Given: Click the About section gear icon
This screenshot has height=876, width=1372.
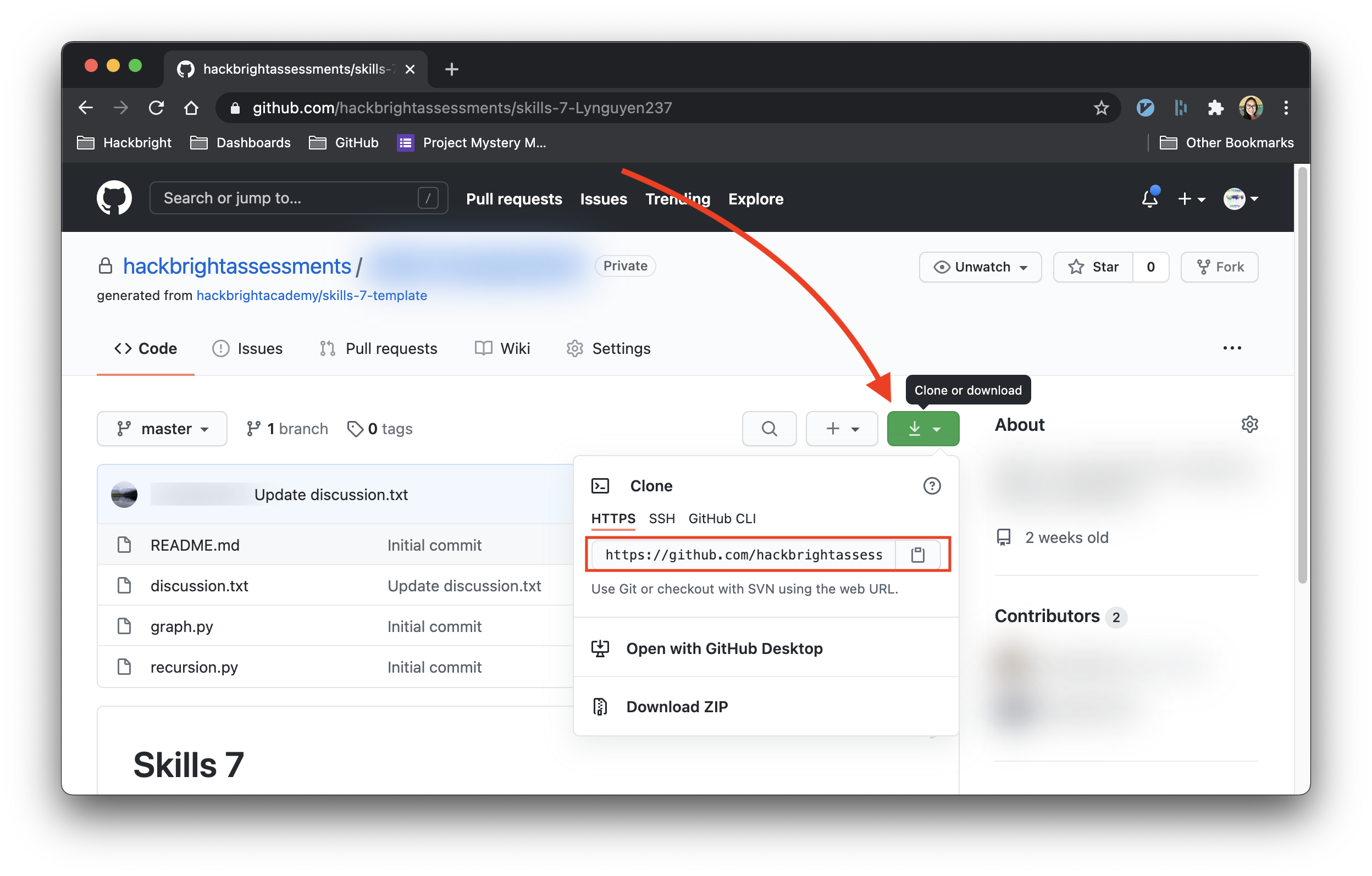Looking at the screenshot, I should coord(1249,424).
